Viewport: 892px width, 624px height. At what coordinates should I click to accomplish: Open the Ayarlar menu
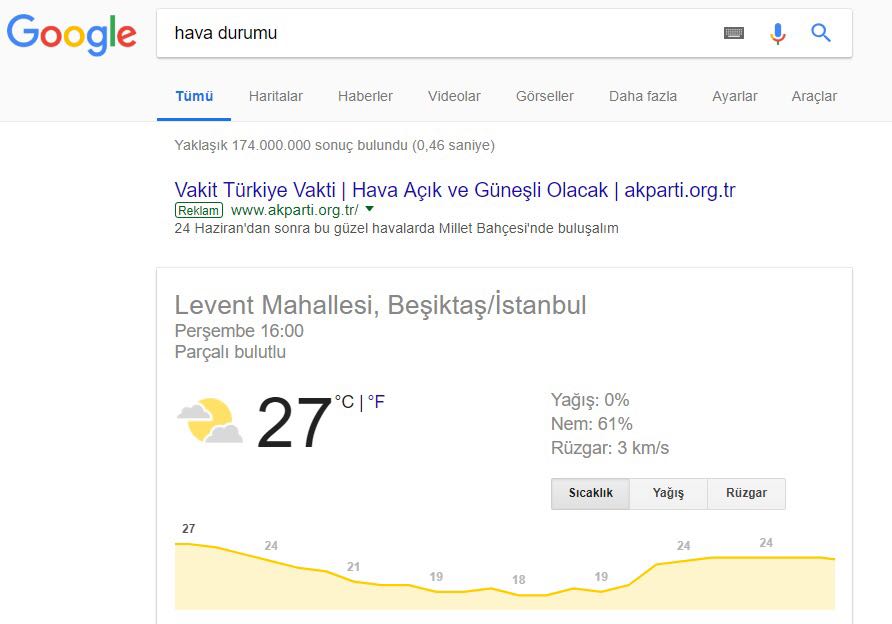tap(735, 96)
